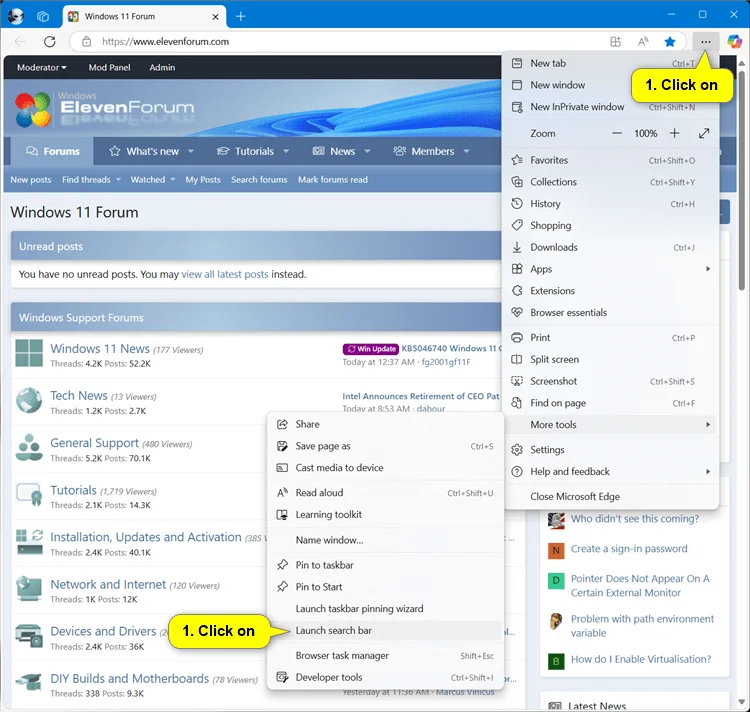The image size is (750, 712).
Task: Click the 100% zoom level value
Action: (646, 133)
